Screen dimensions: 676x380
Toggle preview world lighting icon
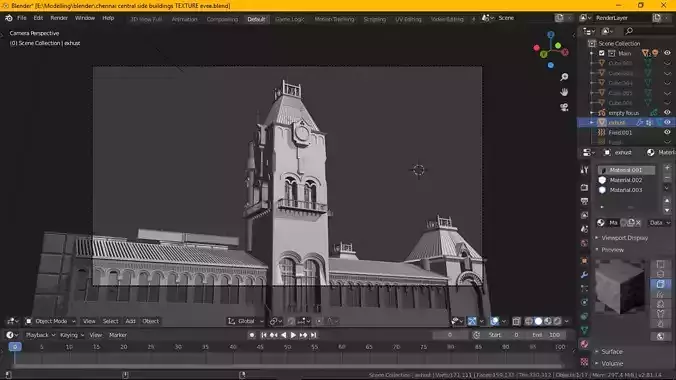pyautogui.click(x=660, y=336)
